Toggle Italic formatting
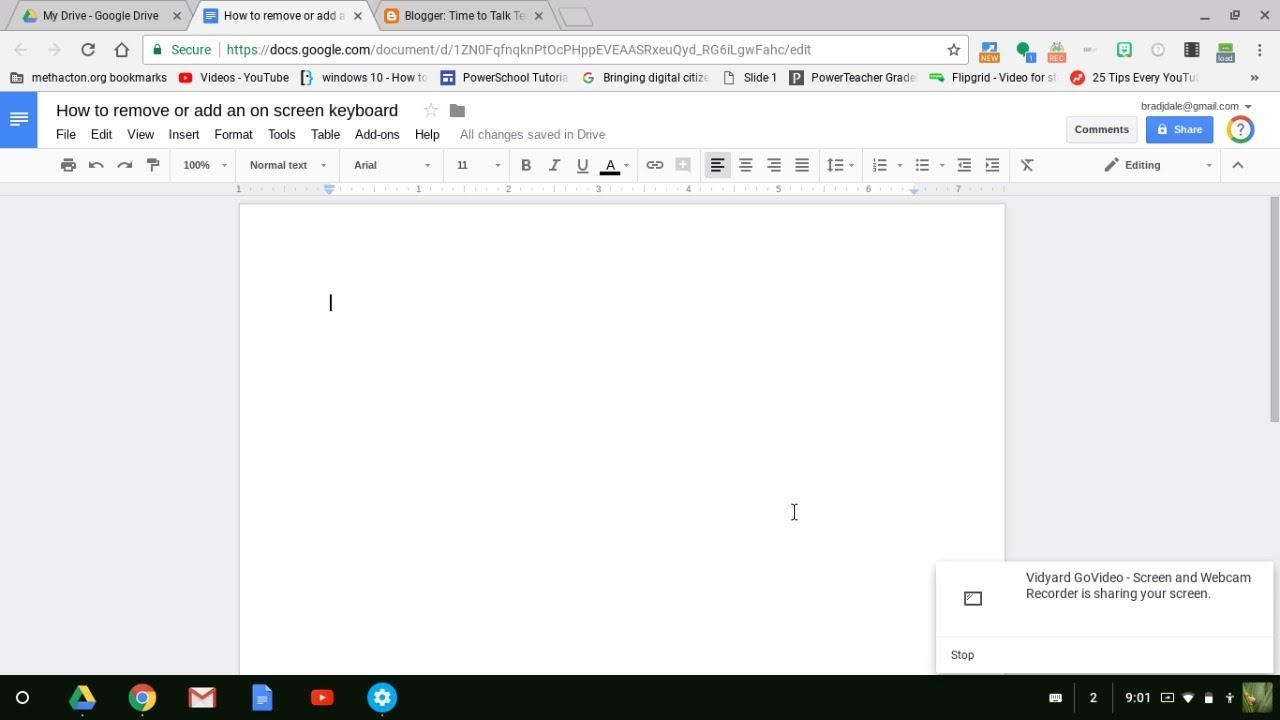The height and width of the screenshot is (720, 1280). tap(554, 165)
